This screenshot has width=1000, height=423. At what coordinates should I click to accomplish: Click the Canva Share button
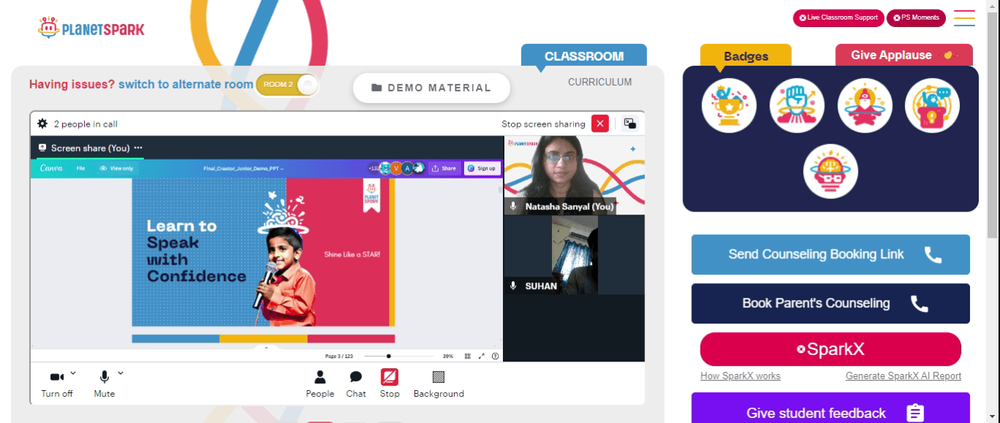pyautogui.click(x=444, y=168)
